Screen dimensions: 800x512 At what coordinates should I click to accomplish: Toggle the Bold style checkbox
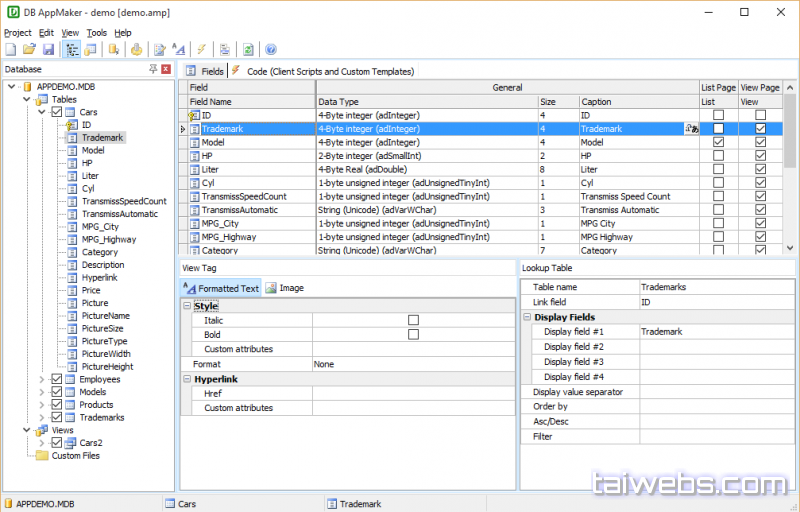click(x=413, y=335)
